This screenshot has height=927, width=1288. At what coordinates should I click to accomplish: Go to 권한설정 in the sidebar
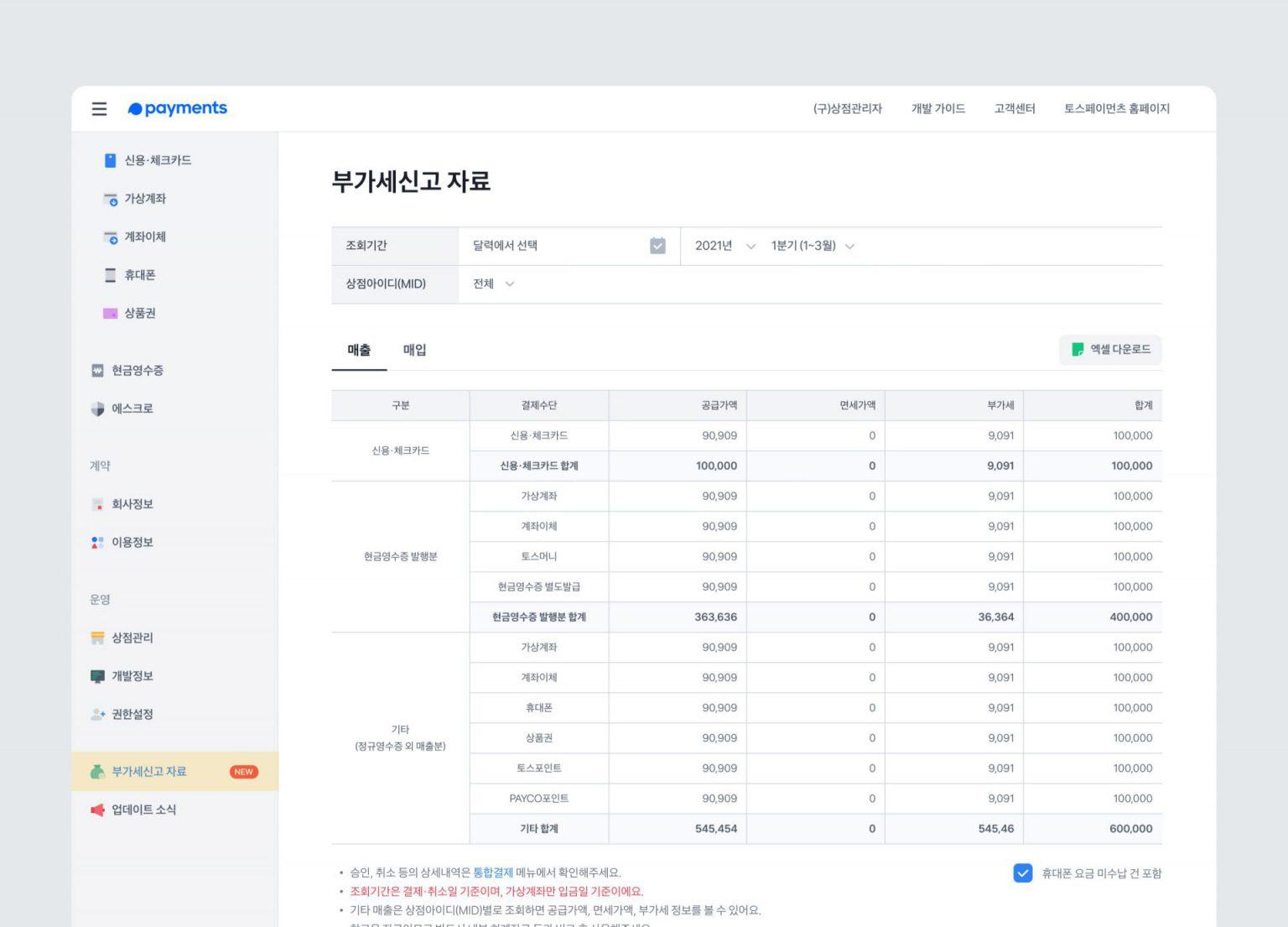click(x=132, y=715)
